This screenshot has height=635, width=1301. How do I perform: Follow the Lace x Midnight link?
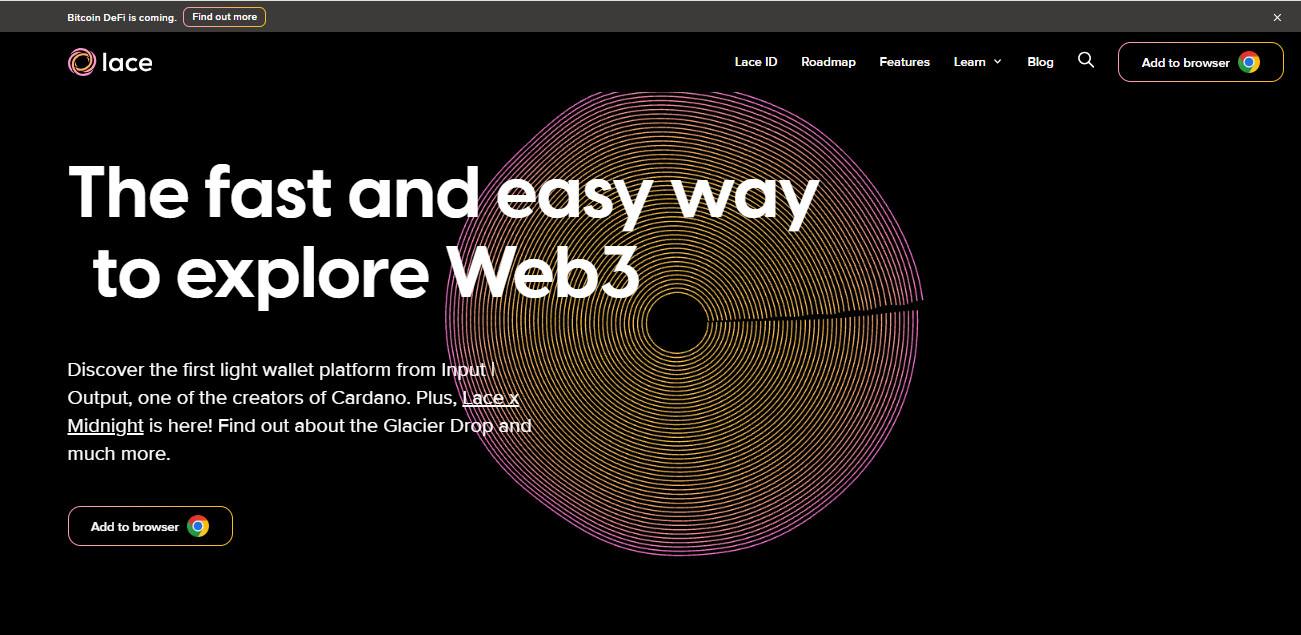click(x=293, y=412)
